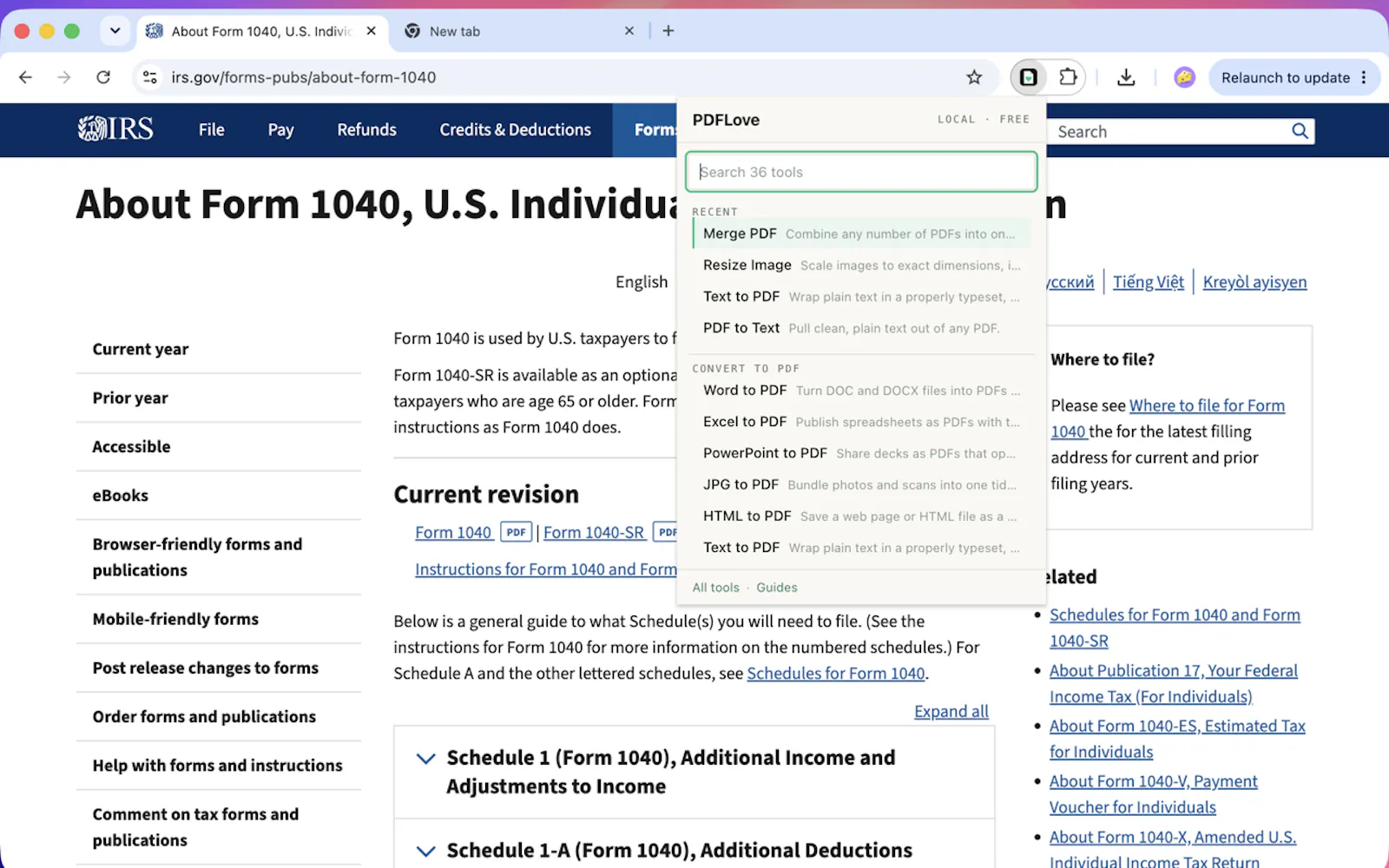The image size is (1389, 868).
Task: Click the IRS search magnifier icon
Action: click(x=1300, y=131)
